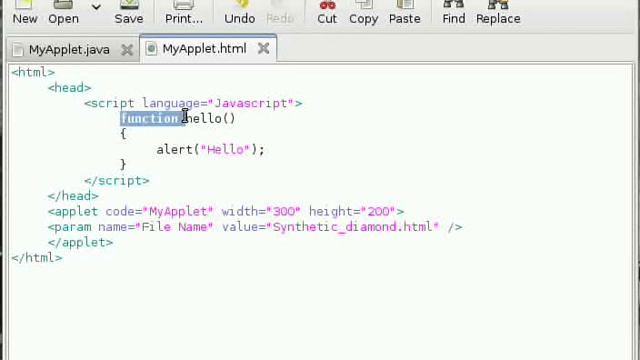Close the MyApplet.html tab
This screenshot has width=640, height=360.
pyautogui.click(x=264, y=49)
